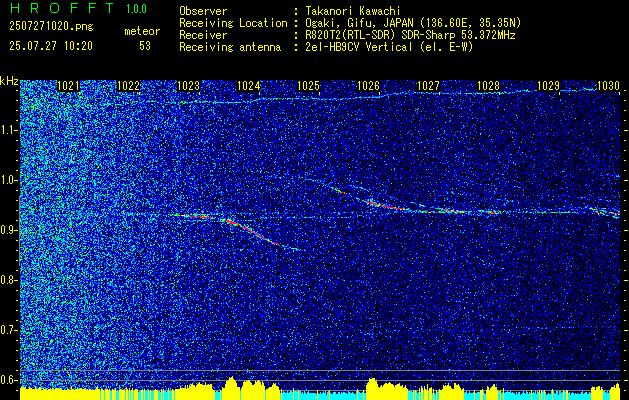Click the meteor count value 53
The width and height of the screenshot is (629, 400).
point(145,46)
